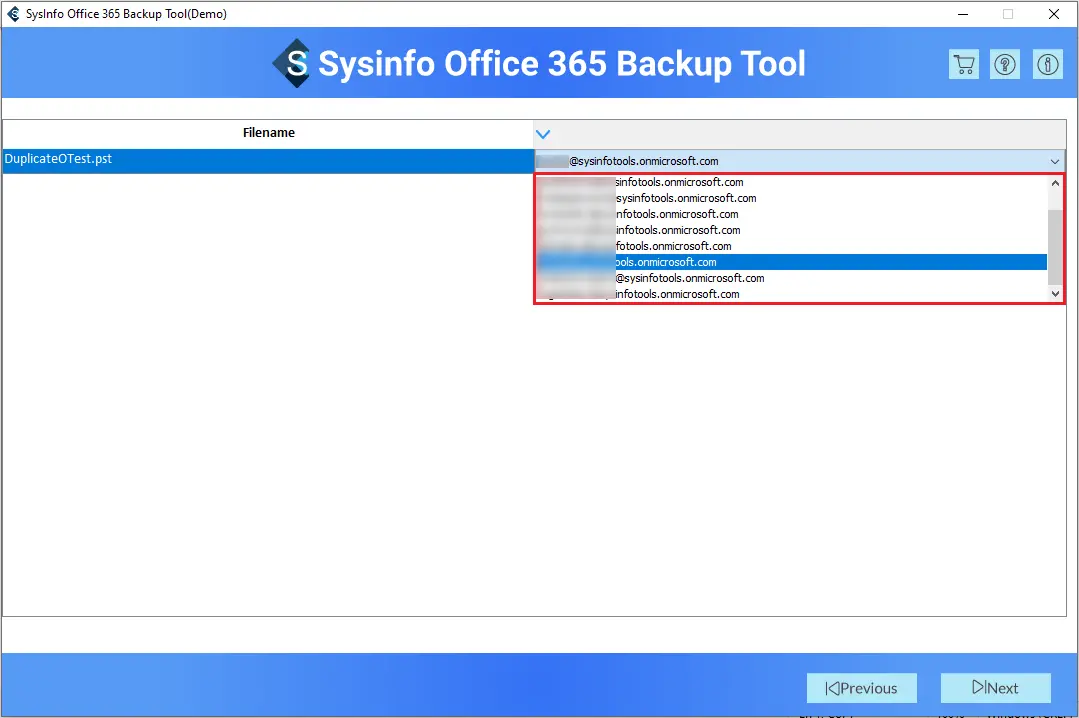Choose list entry fotools.onmicrosoft.com
The height and width of the screenshot is (718, 1079).
(791, 246)
